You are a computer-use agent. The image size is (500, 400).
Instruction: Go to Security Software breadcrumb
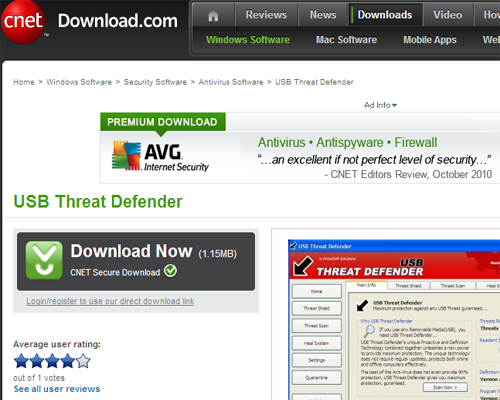coord(155,82)
